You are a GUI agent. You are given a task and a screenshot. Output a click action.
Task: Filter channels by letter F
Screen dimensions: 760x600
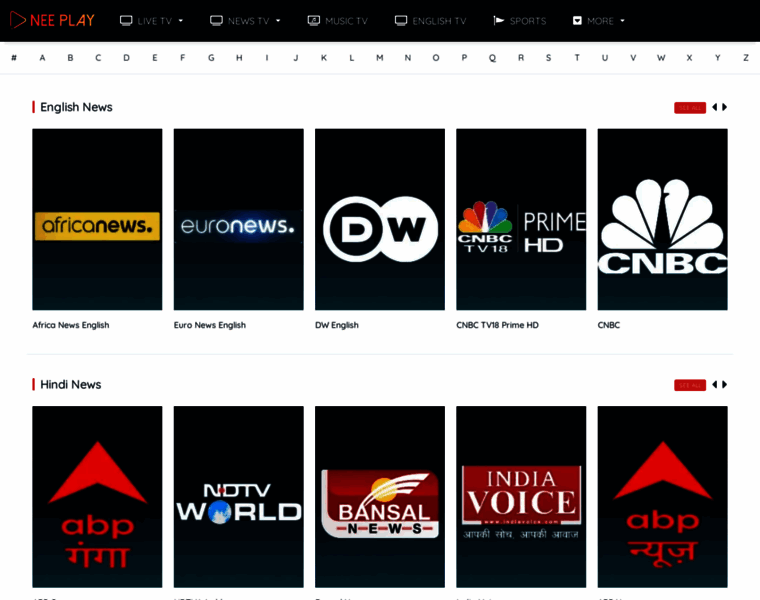[x=183, y=58]
